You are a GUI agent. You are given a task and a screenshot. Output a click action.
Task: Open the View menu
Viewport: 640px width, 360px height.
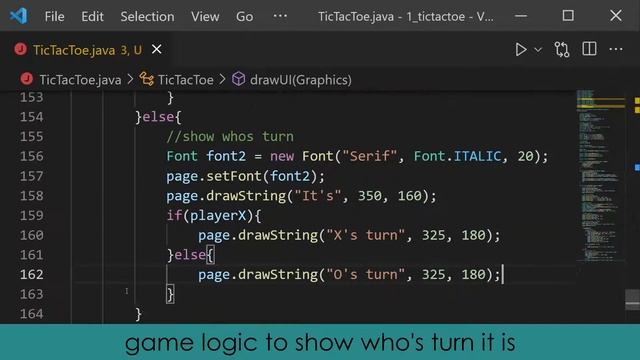205,17
